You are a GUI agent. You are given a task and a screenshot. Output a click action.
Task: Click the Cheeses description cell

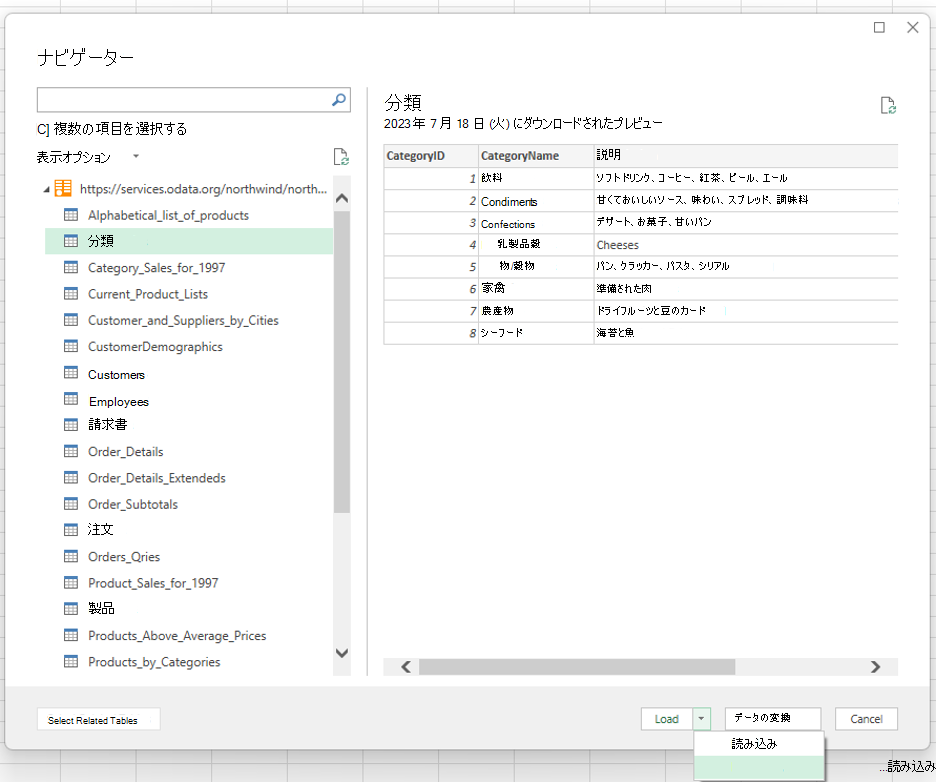click(746, 245)
